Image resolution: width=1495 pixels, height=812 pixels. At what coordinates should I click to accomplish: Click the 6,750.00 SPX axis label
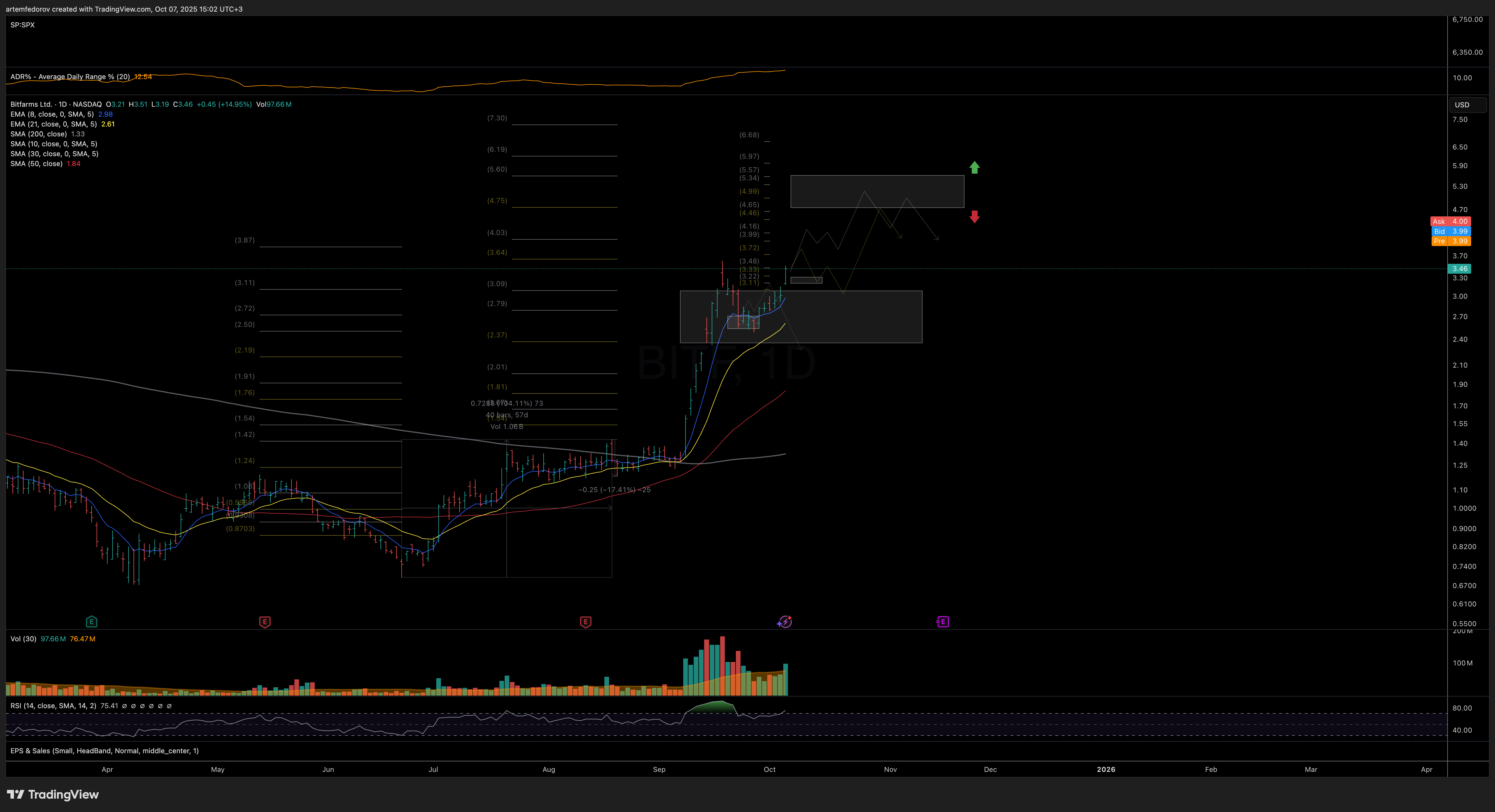(x=1467, y=19)
